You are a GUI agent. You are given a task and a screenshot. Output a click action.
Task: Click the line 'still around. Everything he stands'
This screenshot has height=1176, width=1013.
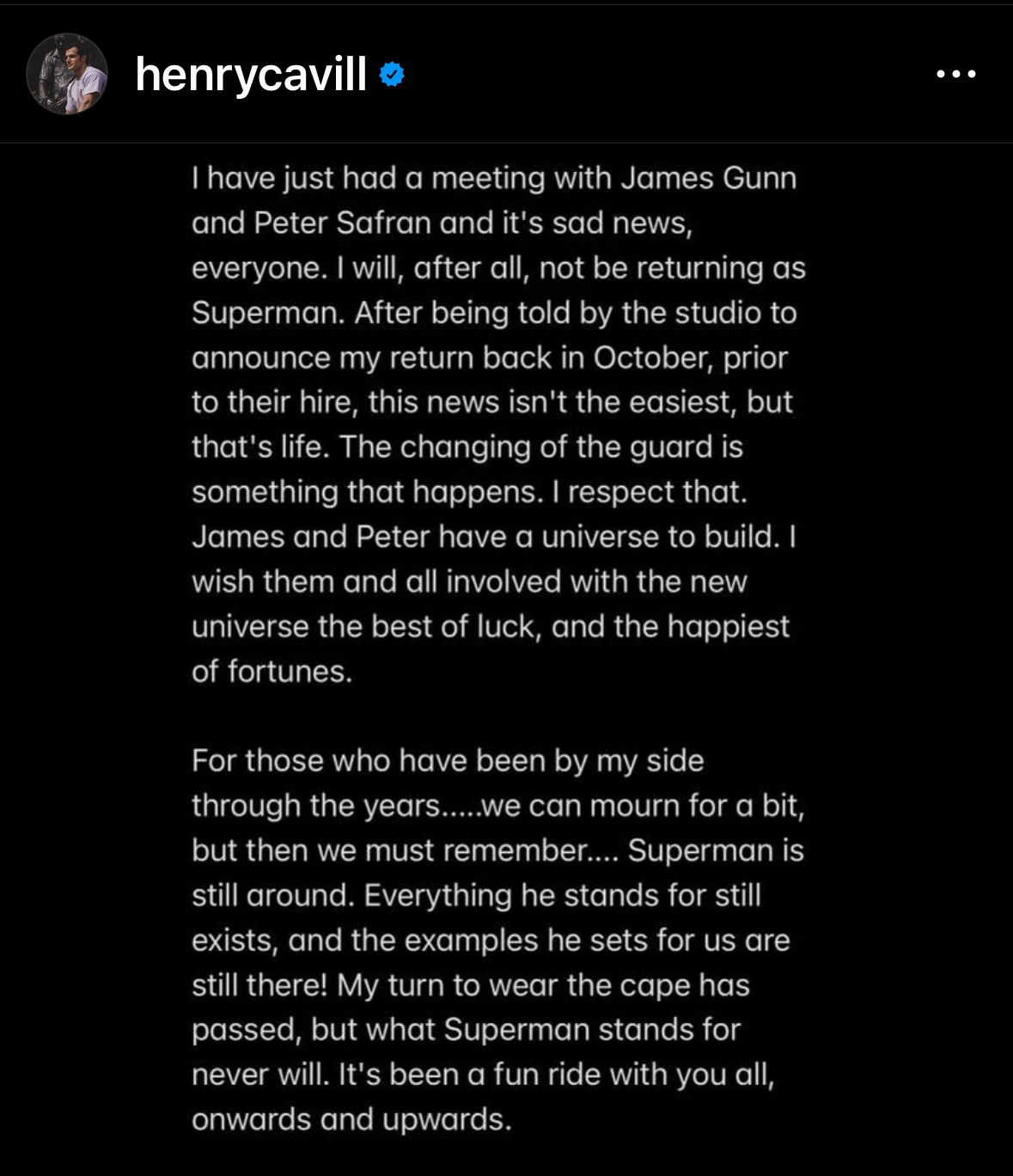click(476, 895)
